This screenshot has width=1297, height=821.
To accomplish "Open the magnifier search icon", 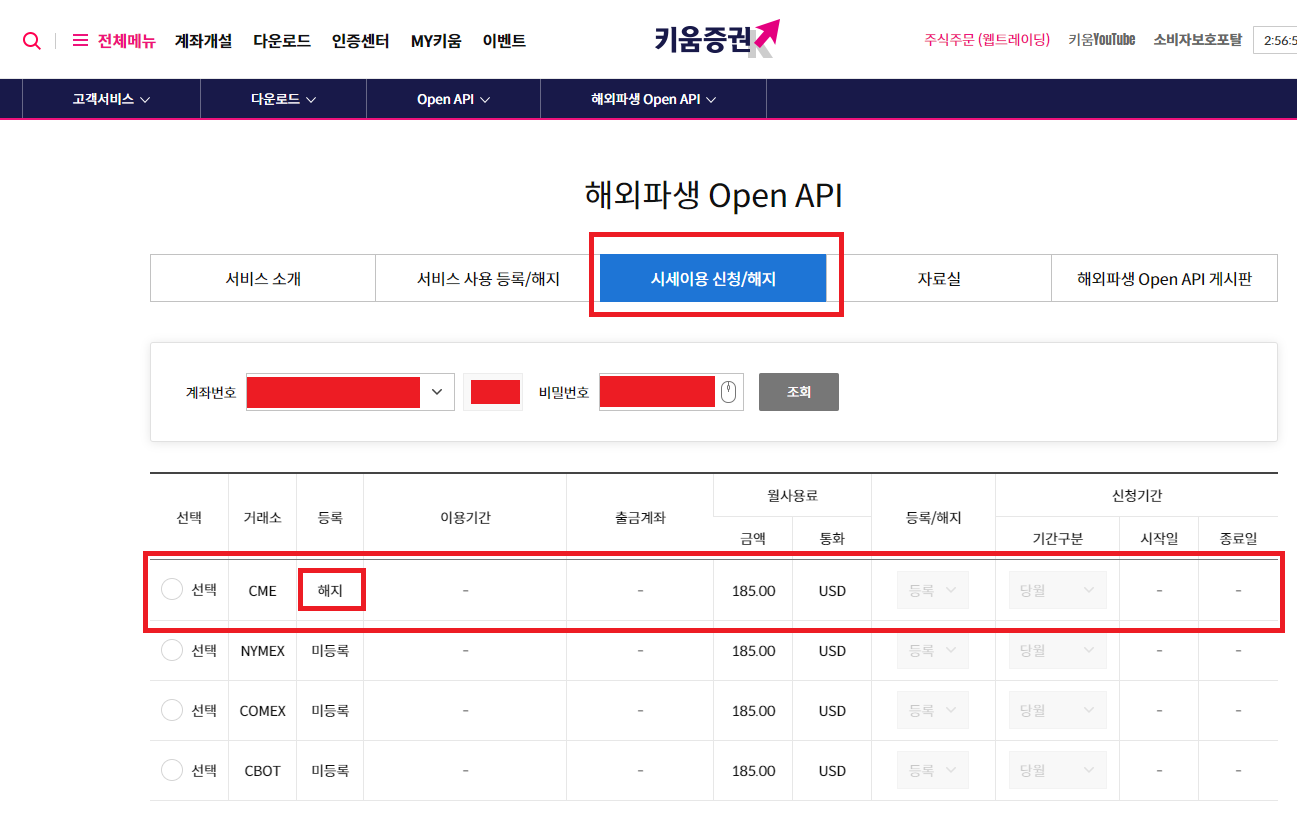I will [32, 41].
